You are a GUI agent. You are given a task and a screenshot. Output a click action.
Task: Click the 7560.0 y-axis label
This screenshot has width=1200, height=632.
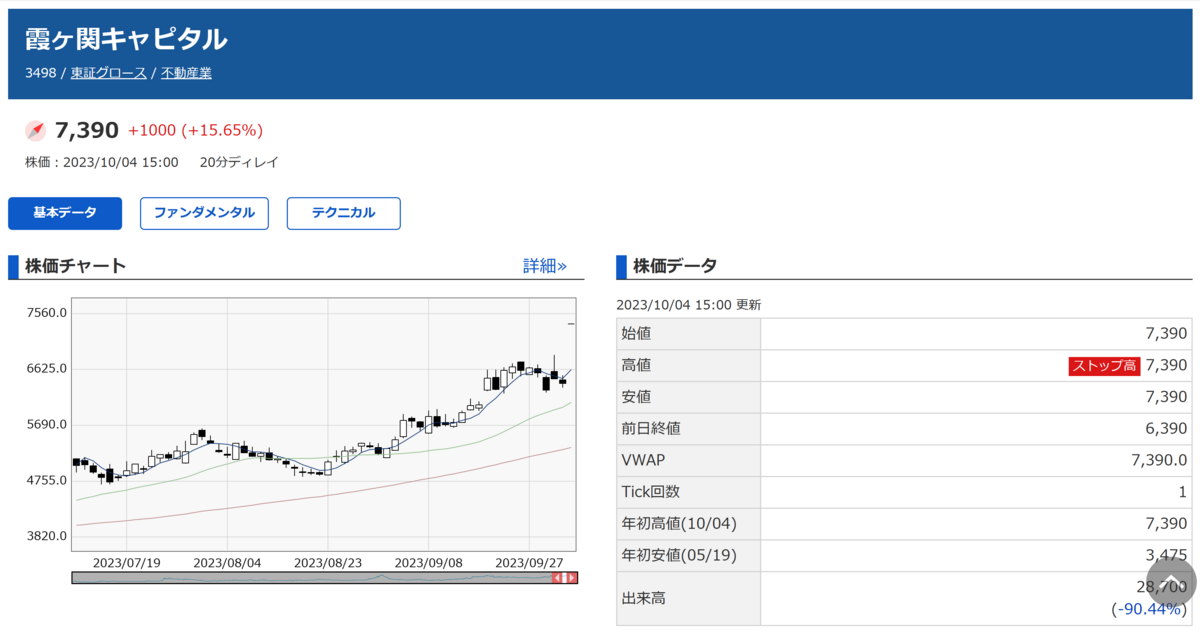47,312
